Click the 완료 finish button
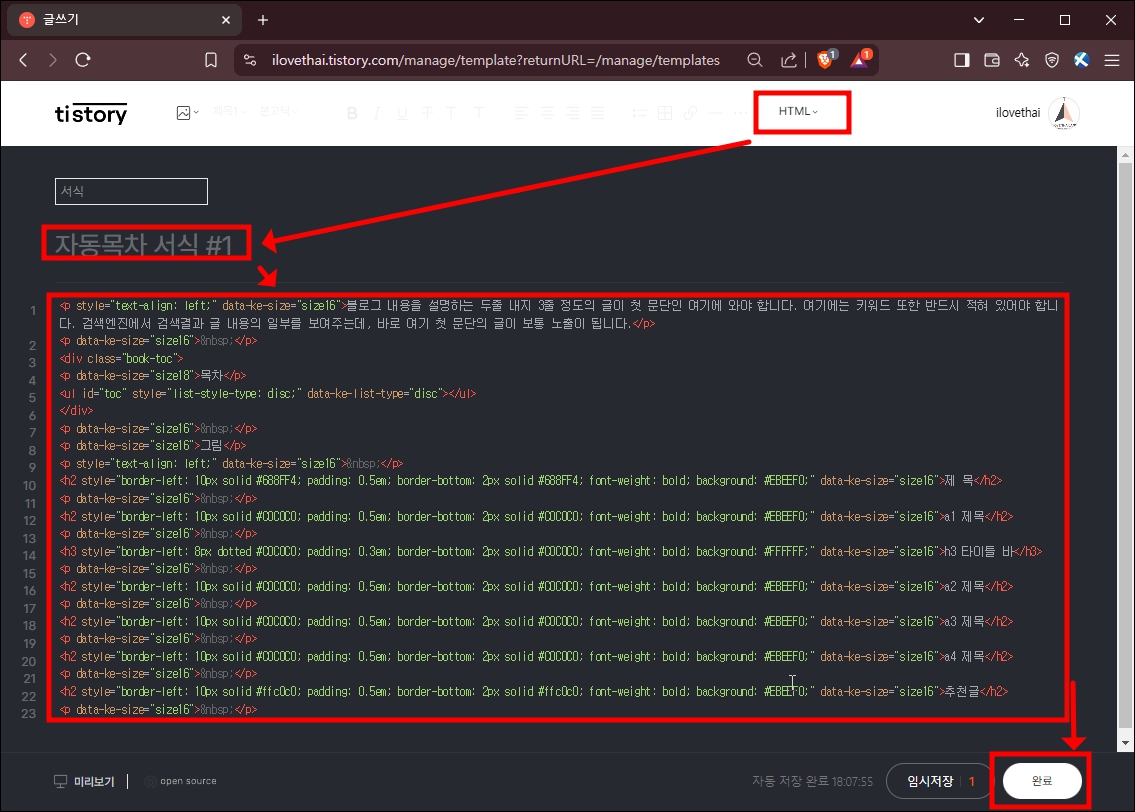This screenshot has width=1135, height=812. 1042,781
